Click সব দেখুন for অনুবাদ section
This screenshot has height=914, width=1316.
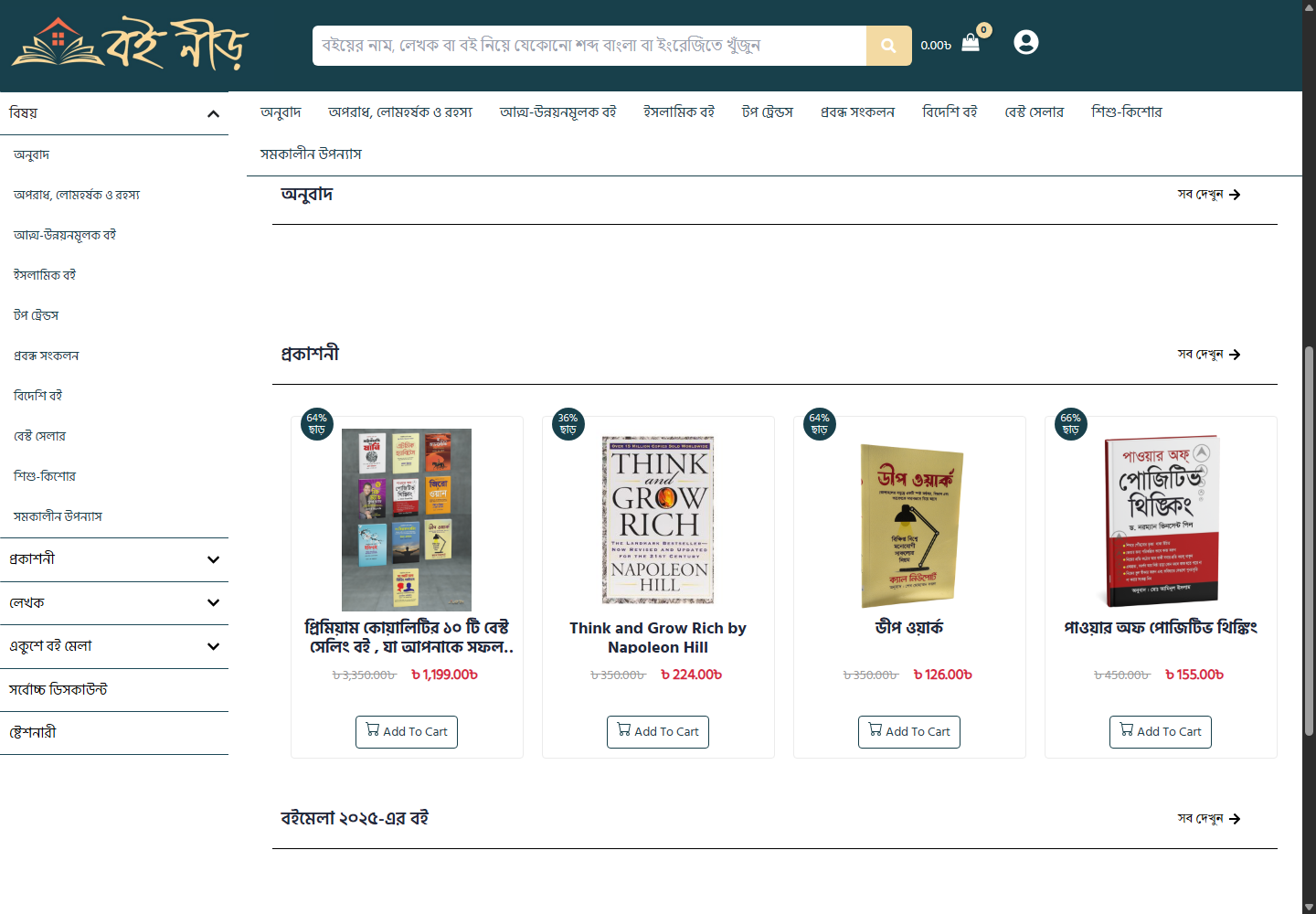click(x=1200, y=195)
